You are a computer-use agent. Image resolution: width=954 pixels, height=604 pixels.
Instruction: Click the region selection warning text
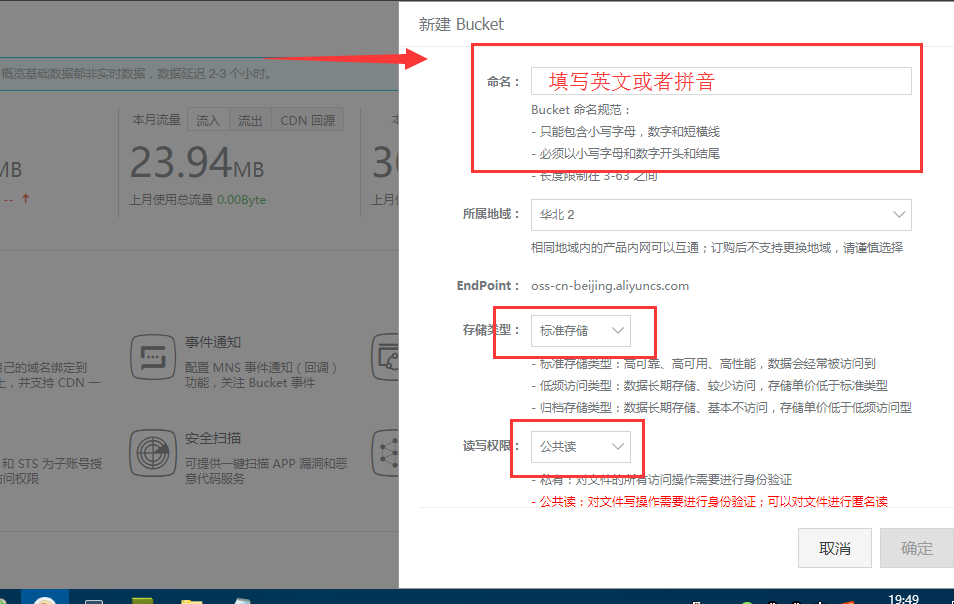click(717, 248)
